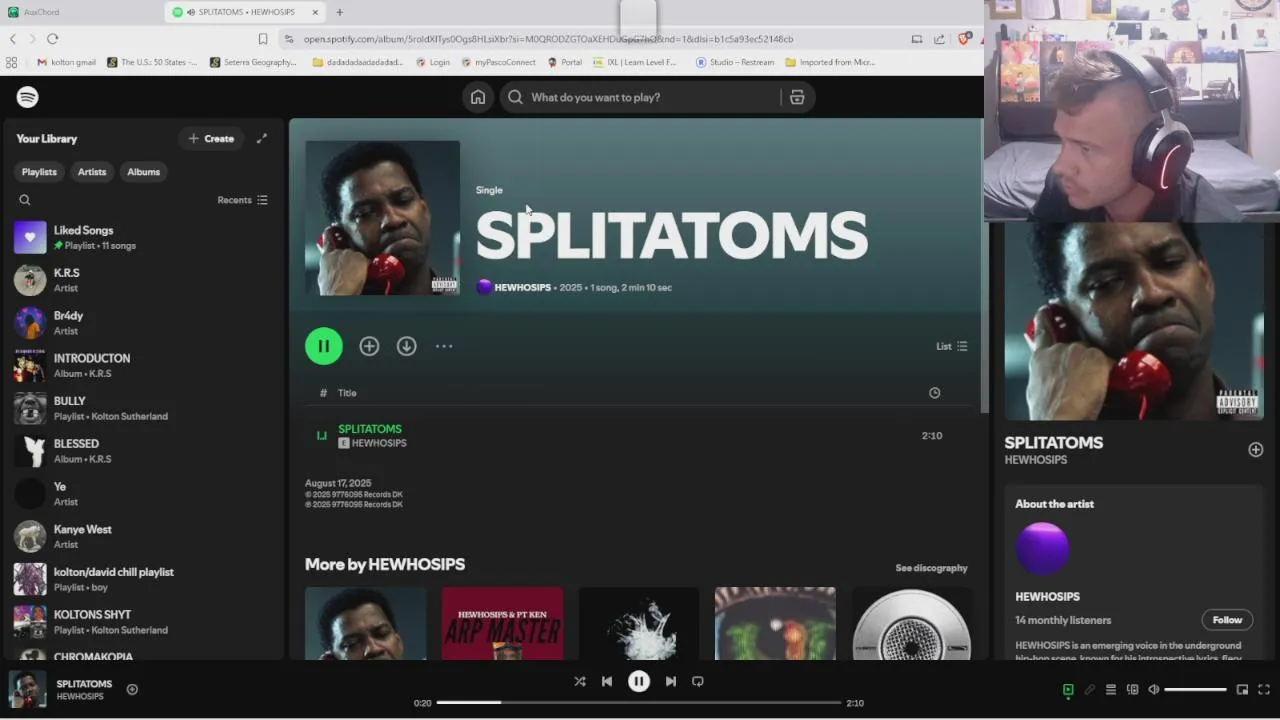1280x720 pixels.
Task: Open KOLTONS SHYT playlist
Action: pyautogui.click(x=145, y=622)
